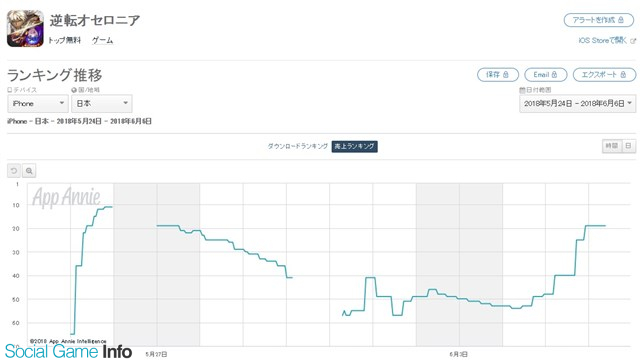Open the iPhone device dropdown
The image size is (640, 364).
(38, 104)
